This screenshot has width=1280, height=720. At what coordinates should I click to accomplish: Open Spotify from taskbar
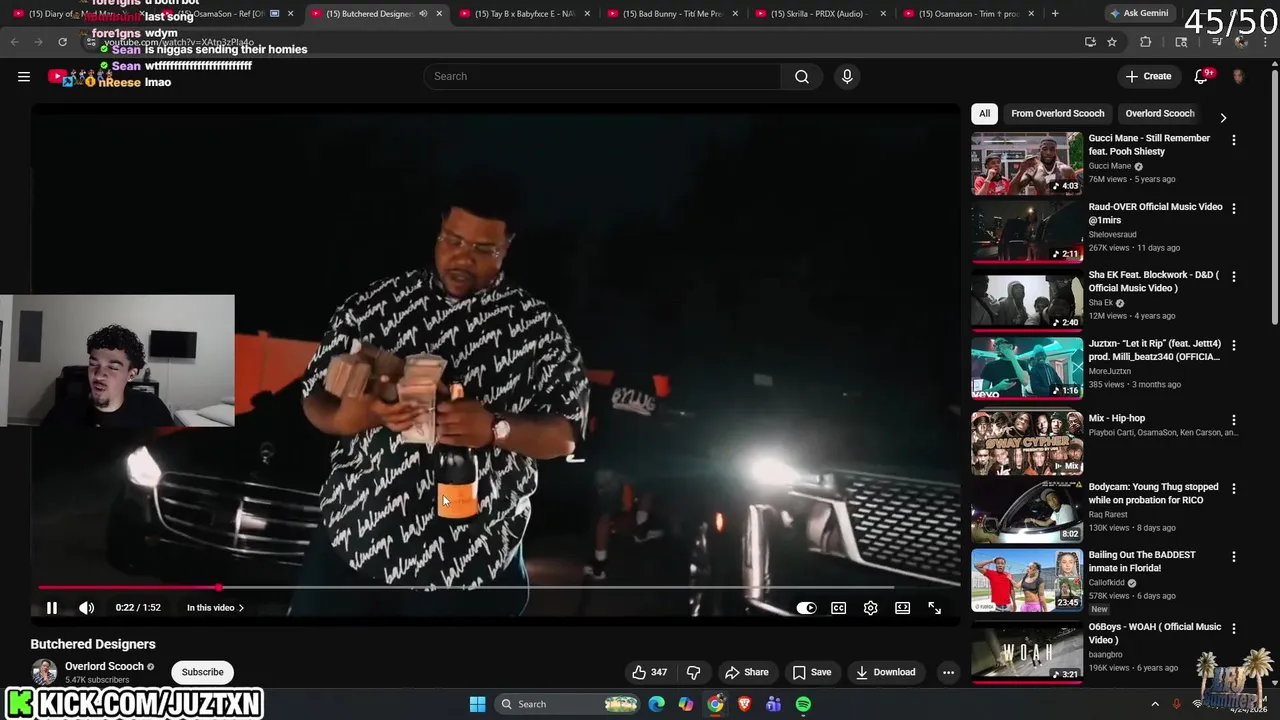tap(803, 704)
